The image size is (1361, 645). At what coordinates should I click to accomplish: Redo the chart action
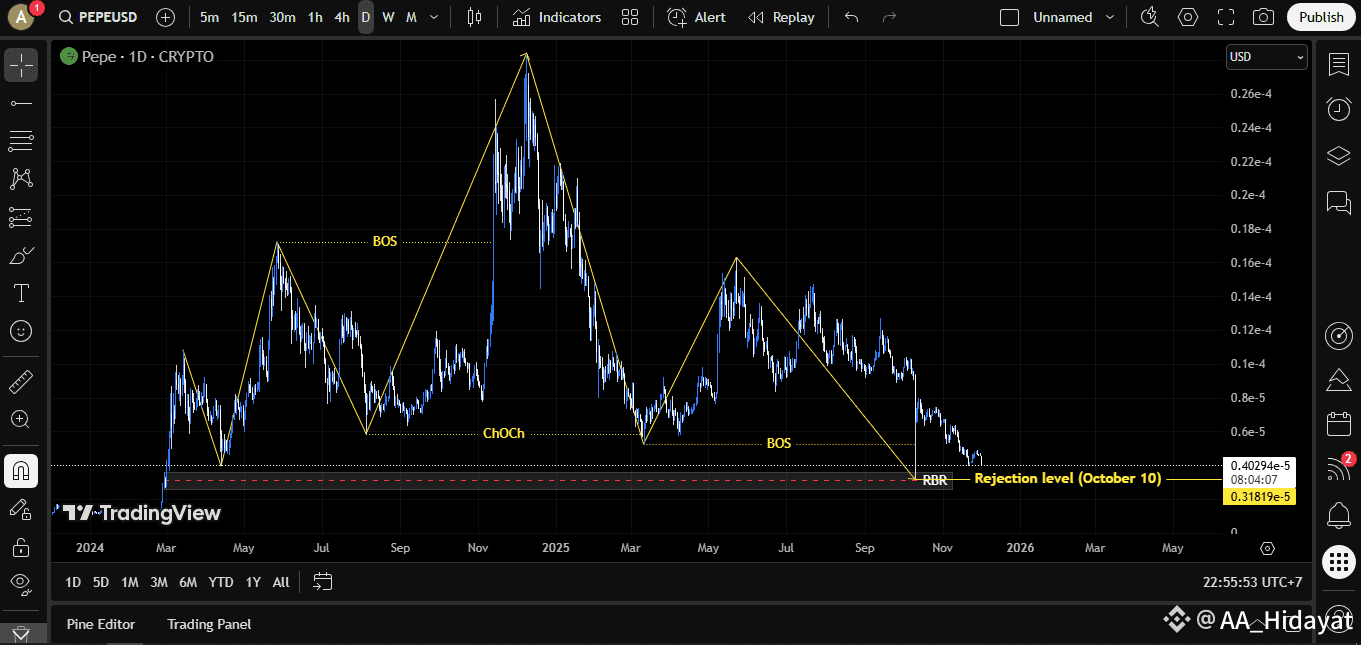(889, 17)
